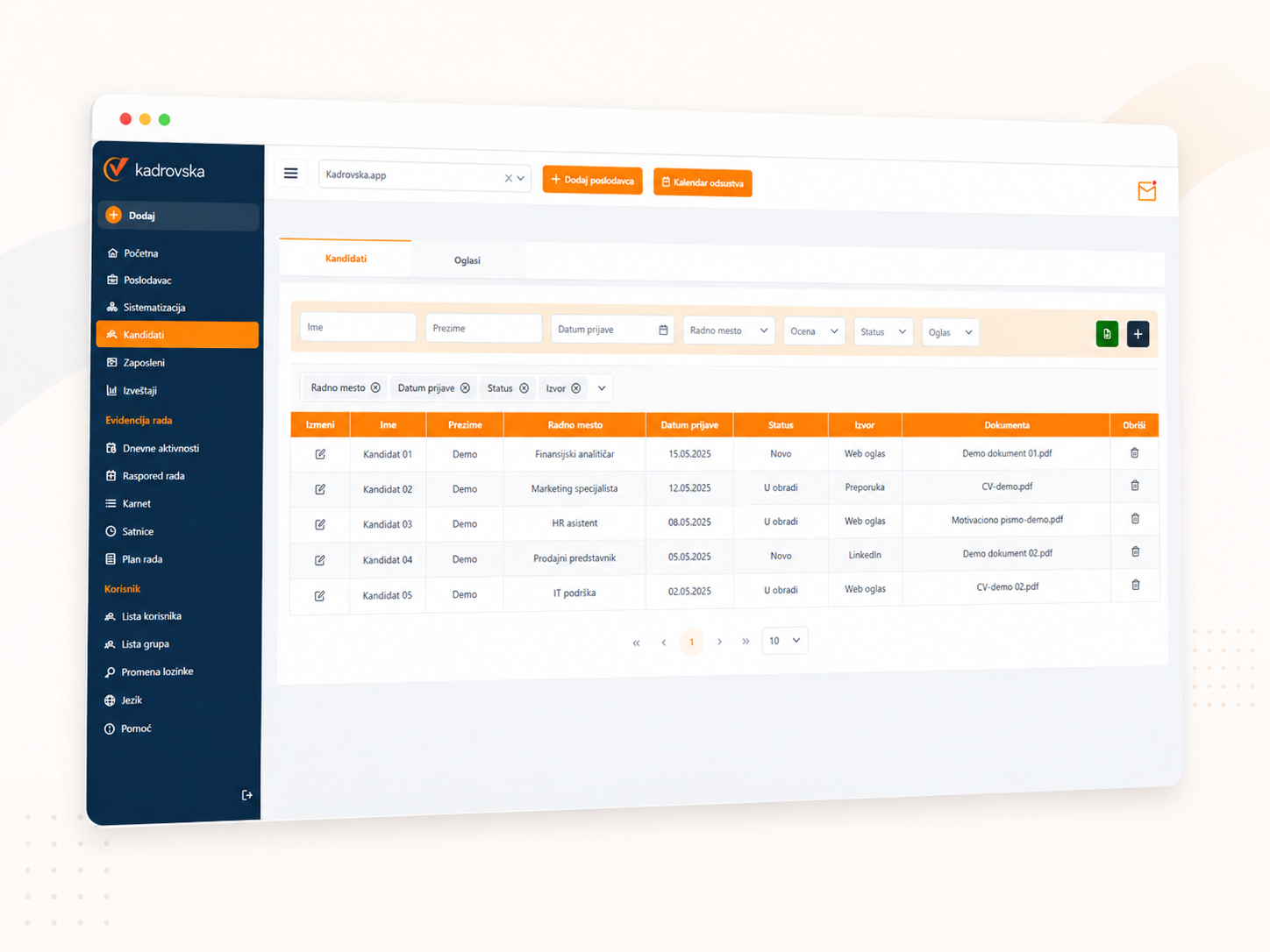Delete Kandidat 04 with trash icon
The width and height of the screenshot is (1270, 952).
(1135, 552)
